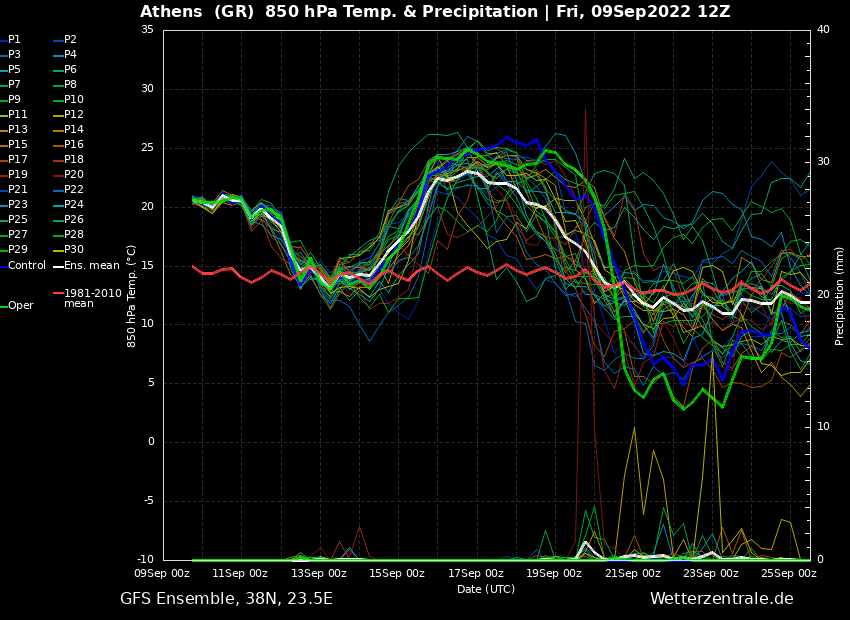
Task: Click the 25Sep 00z date tick label
Action: 788,574
